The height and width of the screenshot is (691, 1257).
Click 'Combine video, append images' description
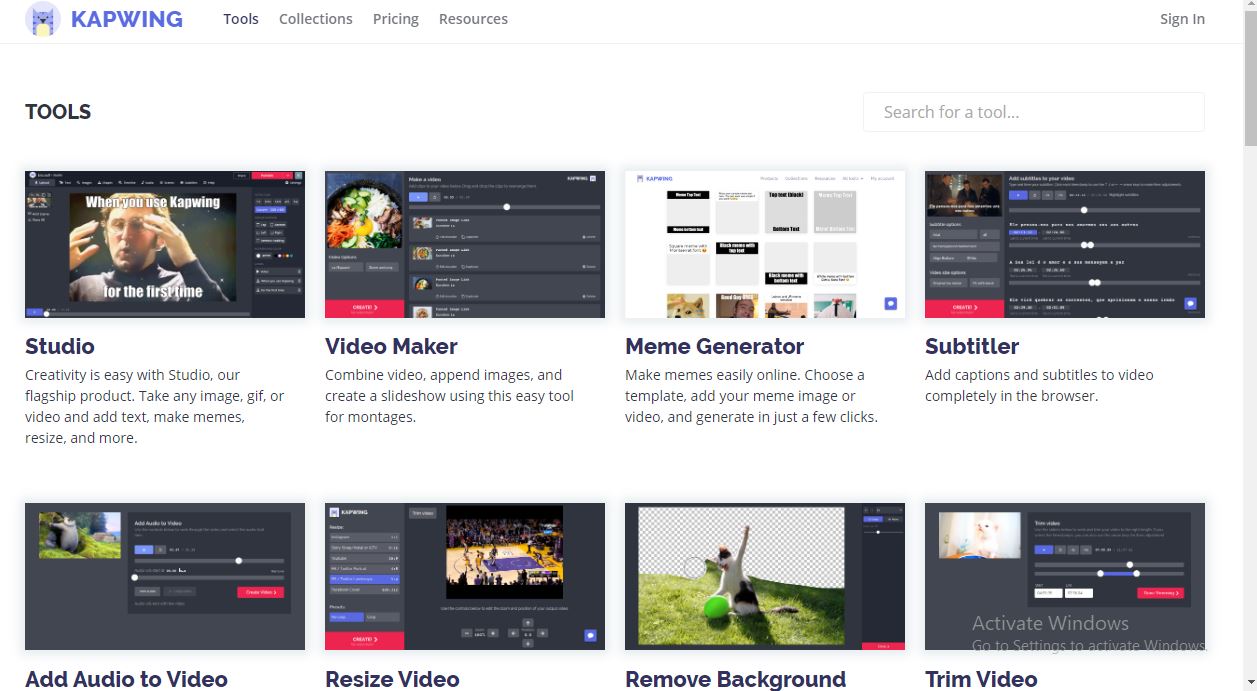(449, 396)
